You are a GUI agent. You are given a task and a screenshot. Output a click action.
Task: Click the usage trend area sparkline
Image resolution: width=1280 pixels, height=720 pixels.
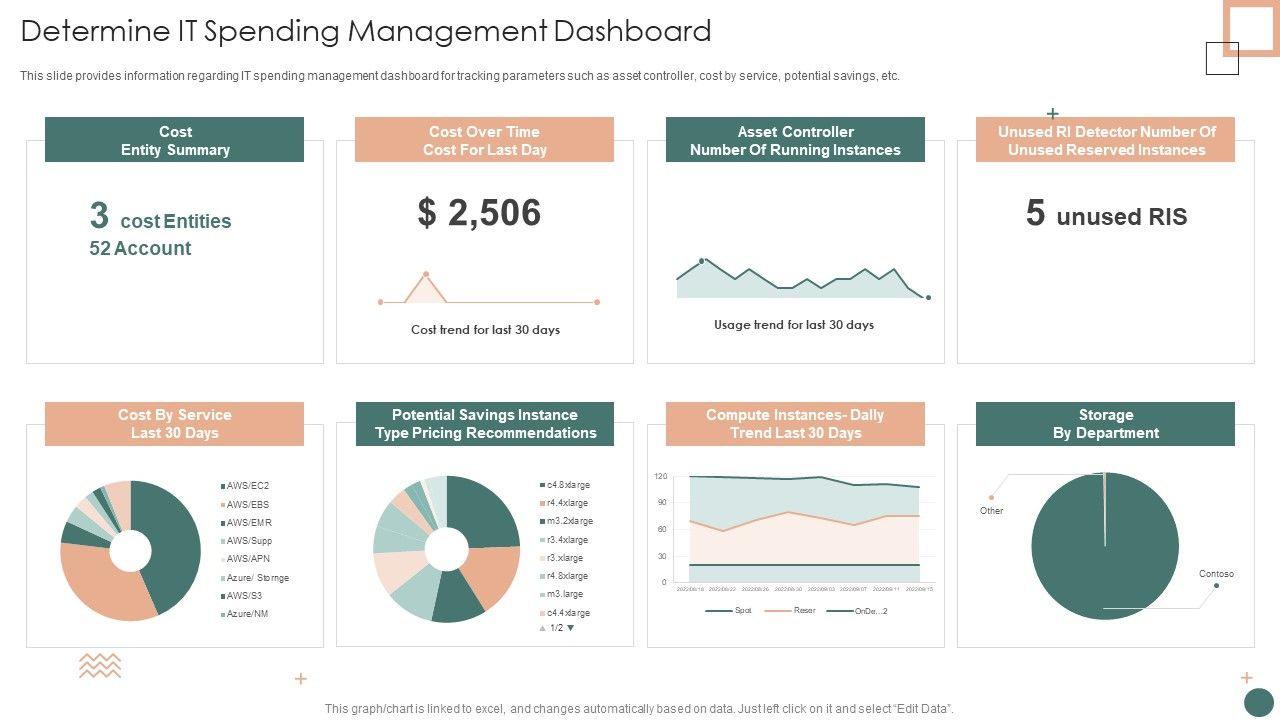[x=803, y=279]
